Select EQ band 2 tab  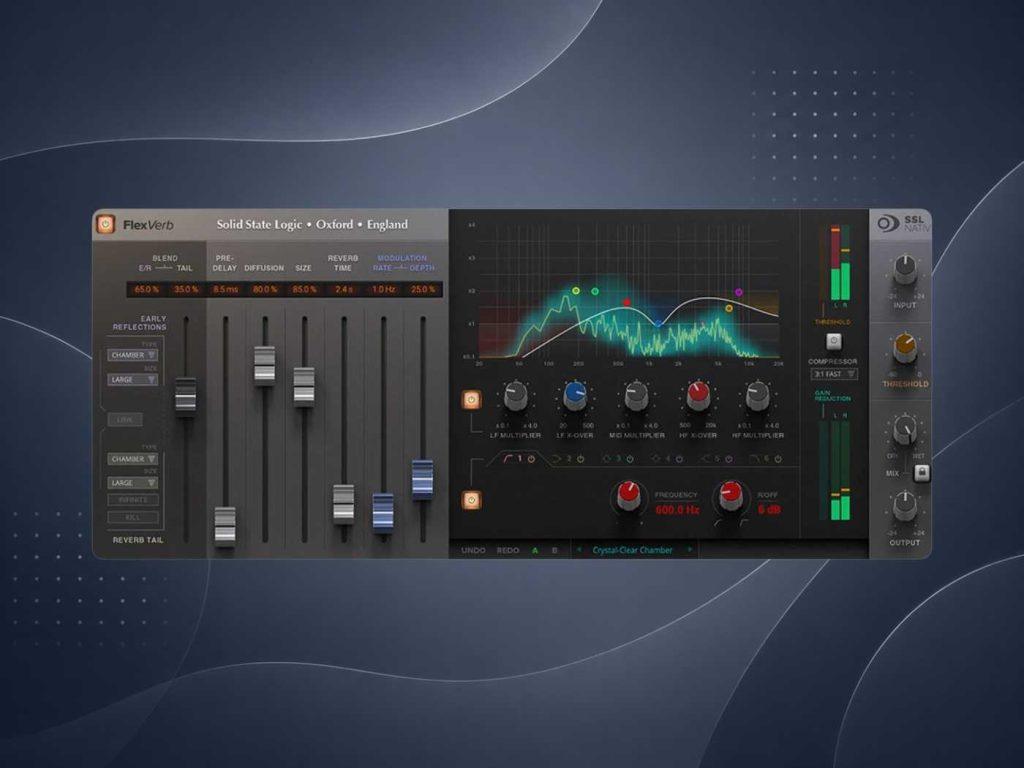coord(563,459)
